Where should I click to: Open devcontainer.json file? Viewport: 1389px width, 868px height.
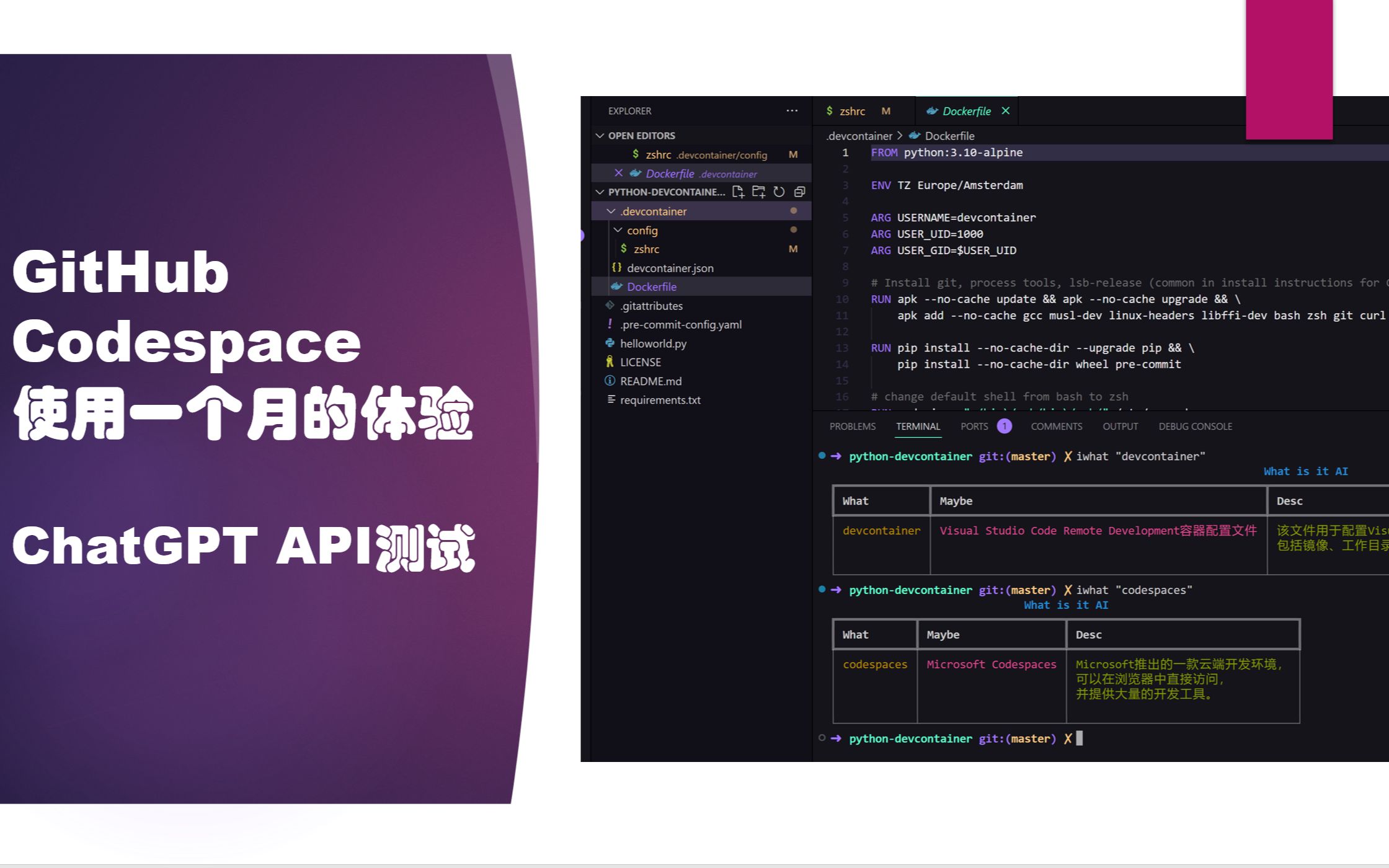tap(701, 268)
